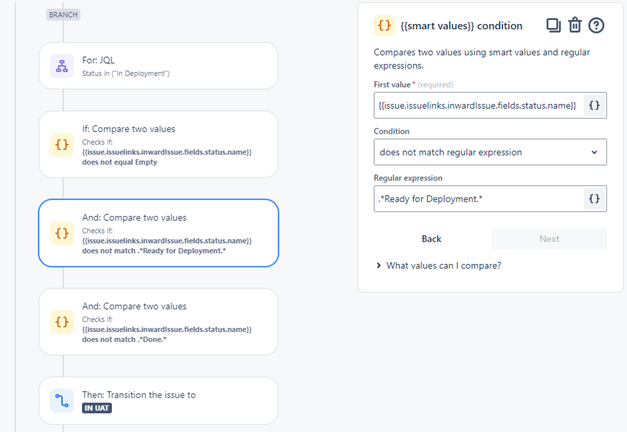Viewport: 627px width, 432px height.
Task: Insert smart value in Regular expression field
Action: (594, 198)
